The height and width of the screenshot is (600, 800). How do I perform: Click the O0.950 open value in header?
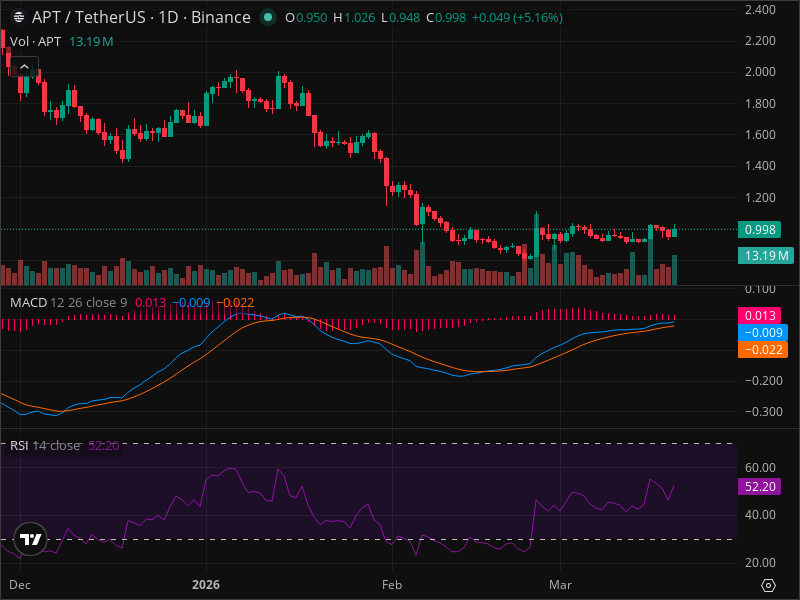(x=306, y=18)
